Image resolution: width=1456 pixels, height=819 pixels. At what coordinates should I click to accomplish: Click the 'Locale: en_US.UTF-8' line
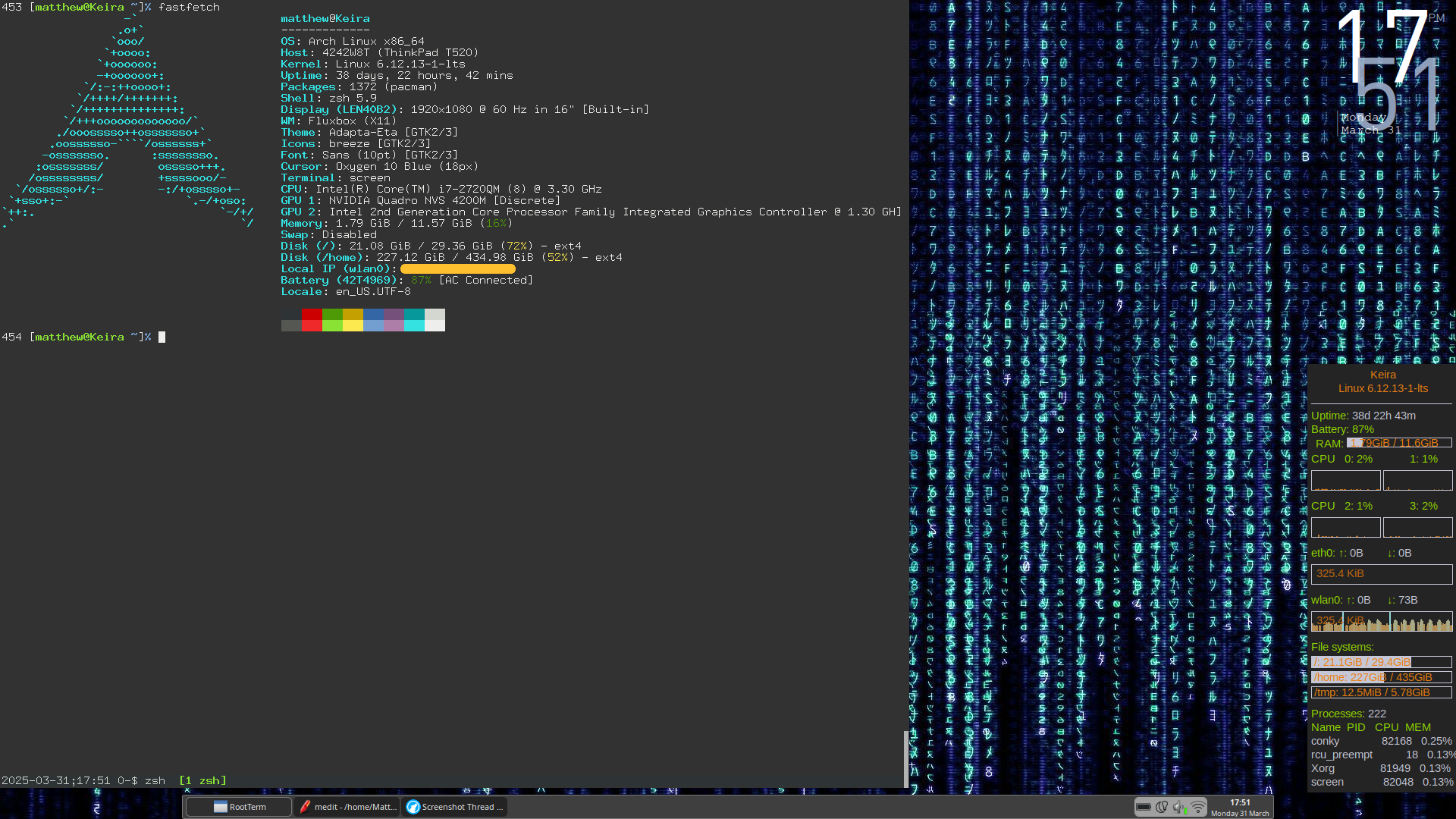click(346, 291)
